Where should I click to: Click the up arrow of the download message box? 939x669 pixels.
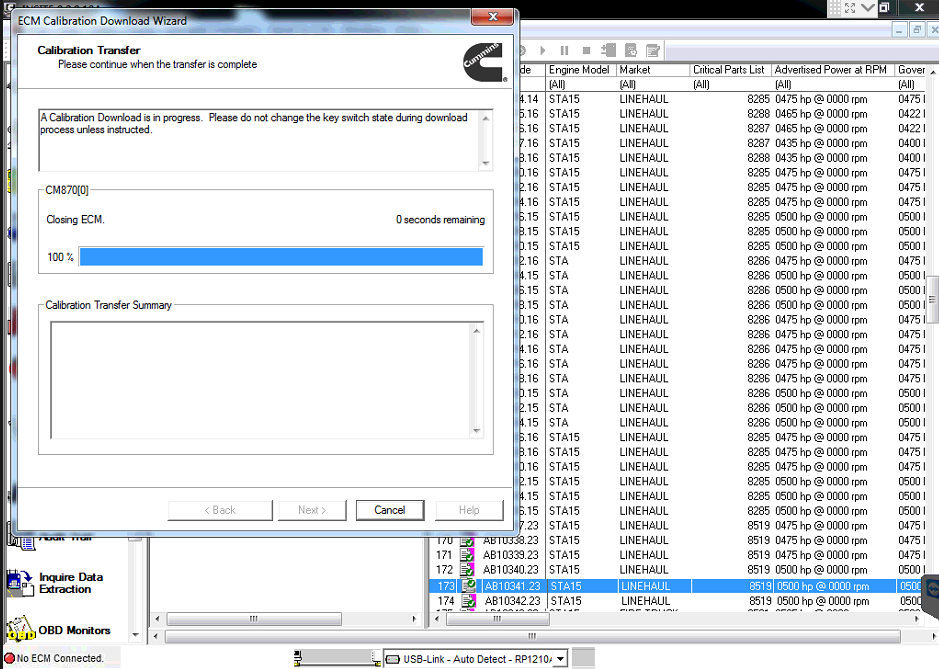click(486, 118)
